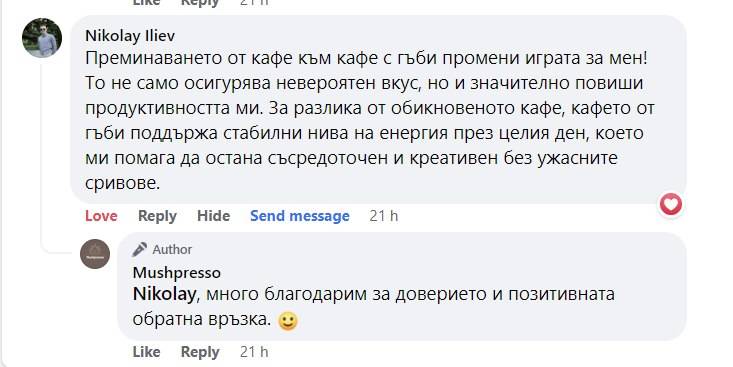Click the bold Nikolay mention in the reply
Screen dimensions: 733x367
pos(164,294)
